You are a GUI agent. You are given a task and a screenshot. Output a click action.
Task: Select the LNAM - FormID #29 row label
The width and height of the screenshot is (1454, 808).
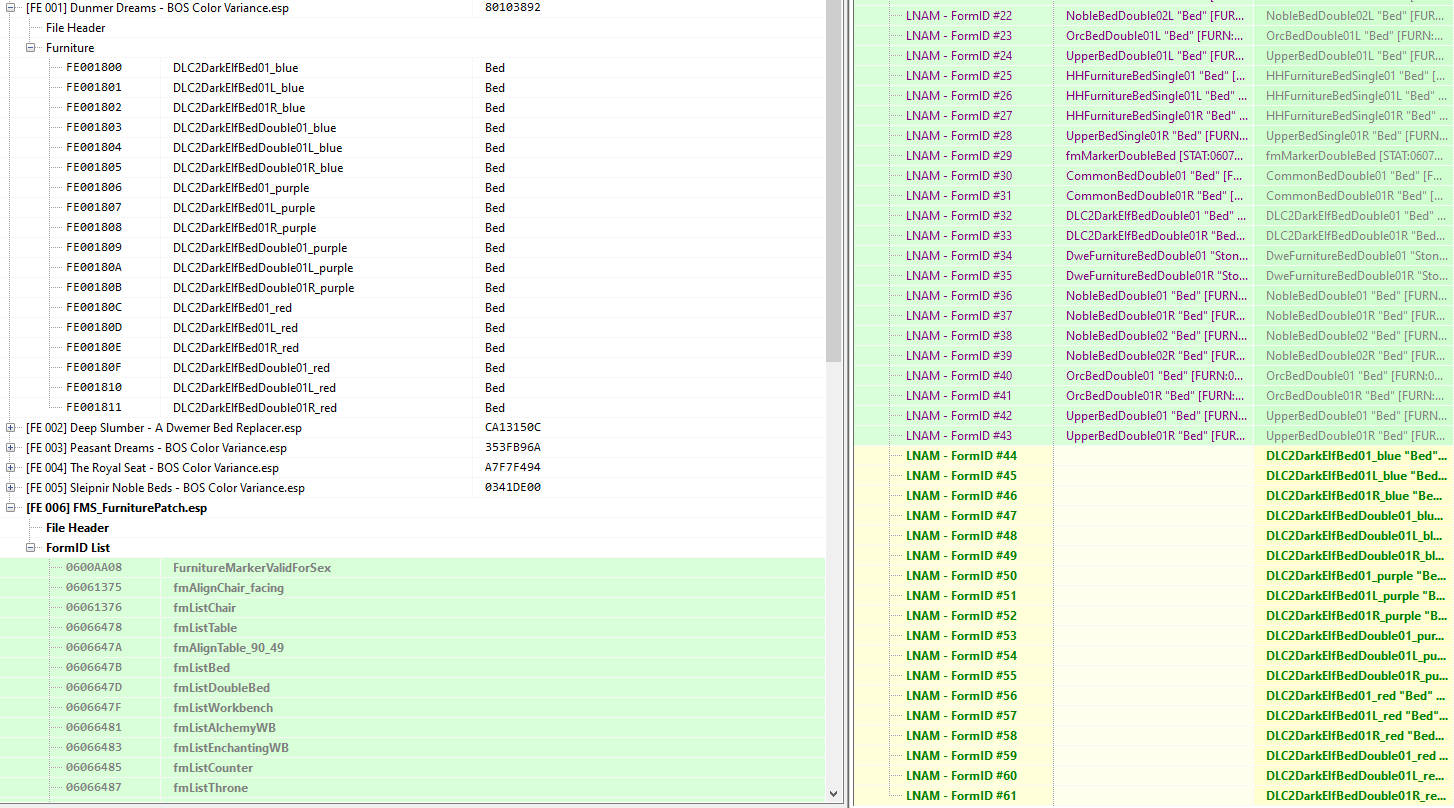(959, 156)
